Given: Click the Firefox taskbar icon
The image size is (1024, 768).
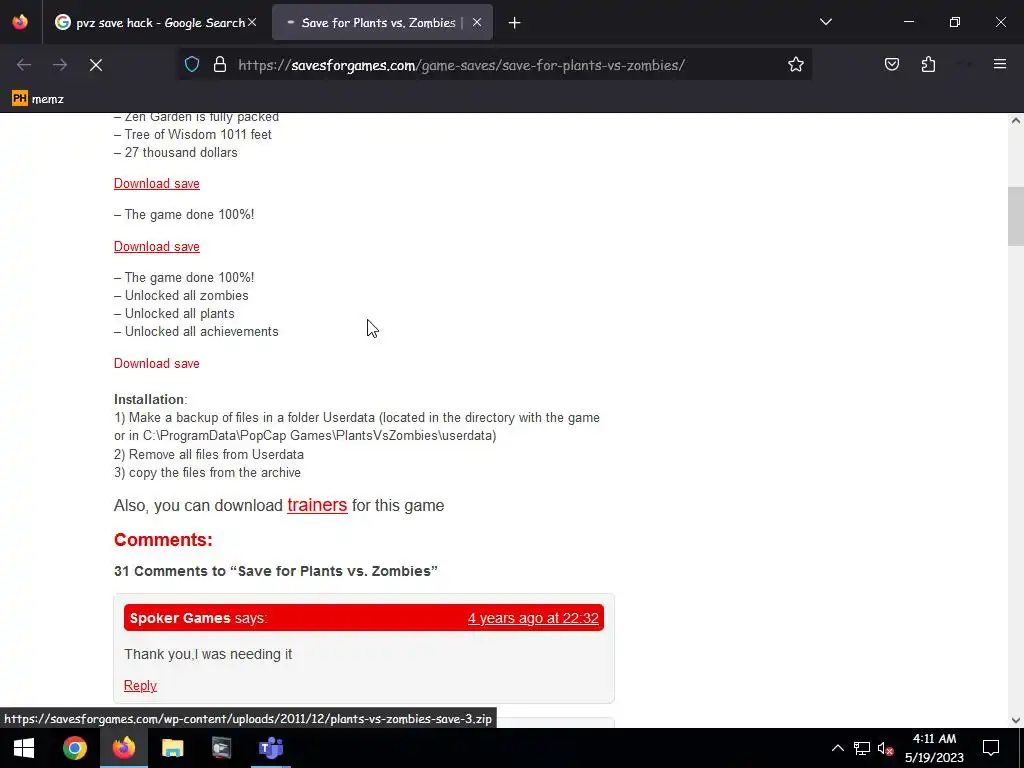Looking at the screenshot, I should pyautogui.click(x=123, y=748).
